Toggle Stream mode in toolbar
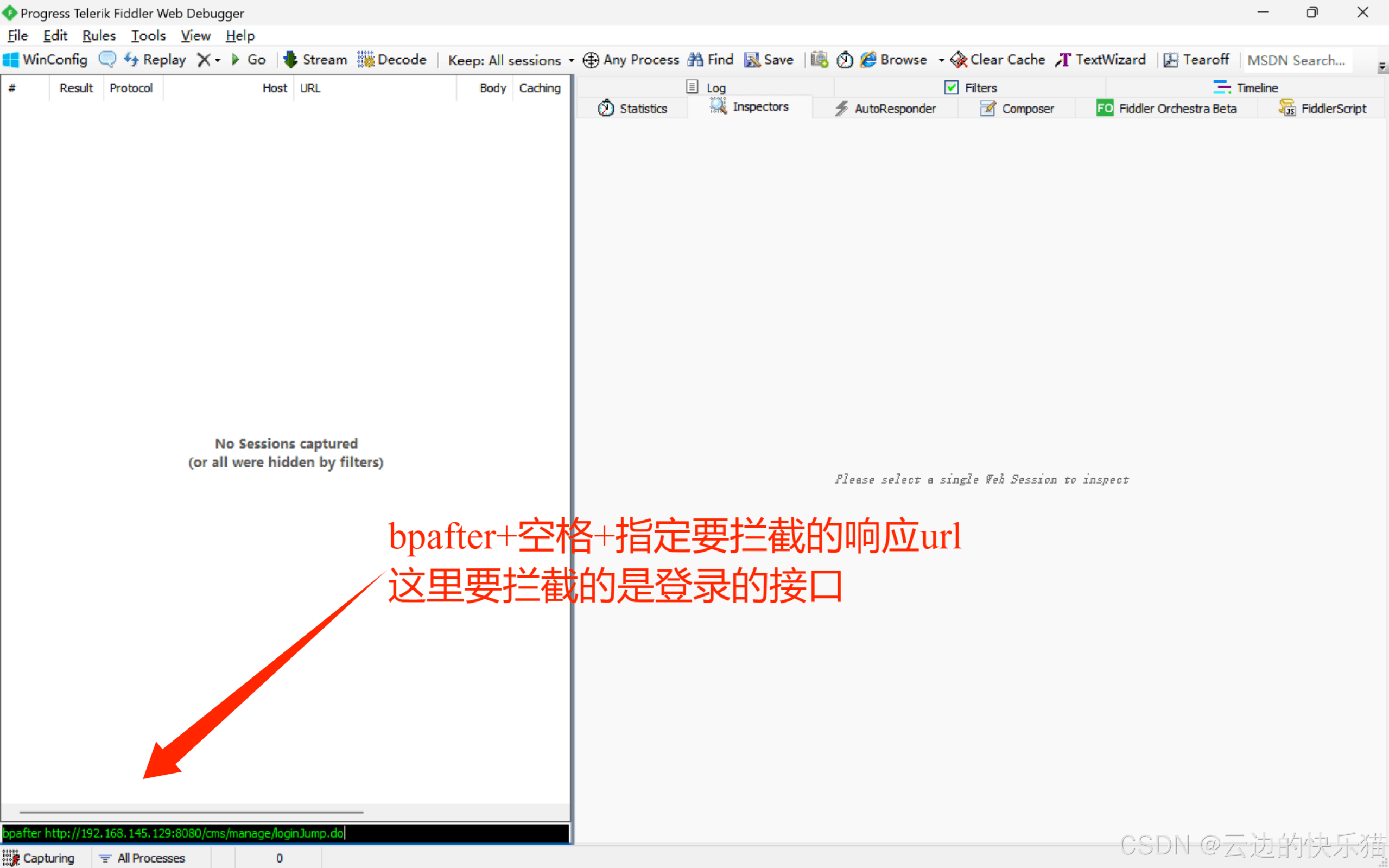 click(315, 60)
